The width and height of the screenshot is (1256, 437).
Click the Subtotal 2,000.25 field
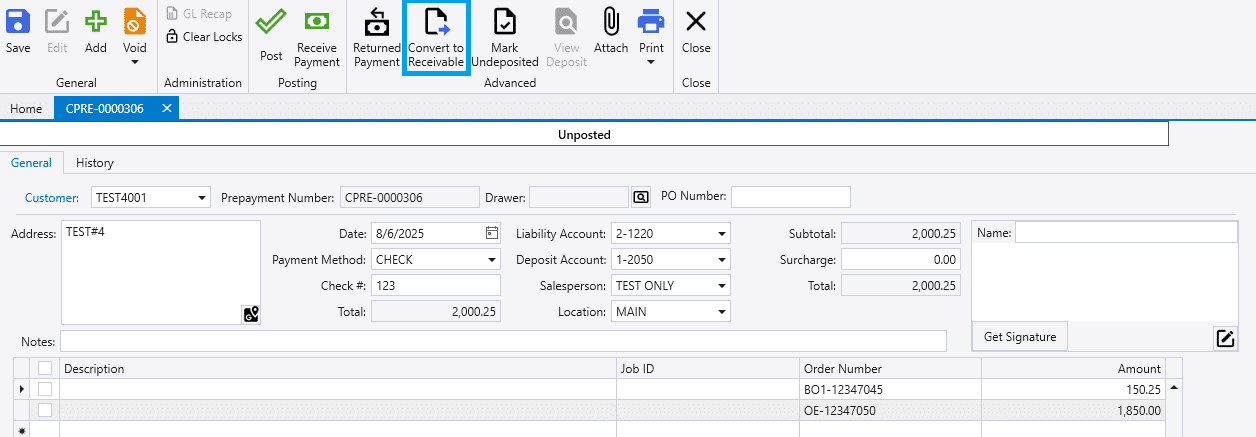click(x=901, y=233)
